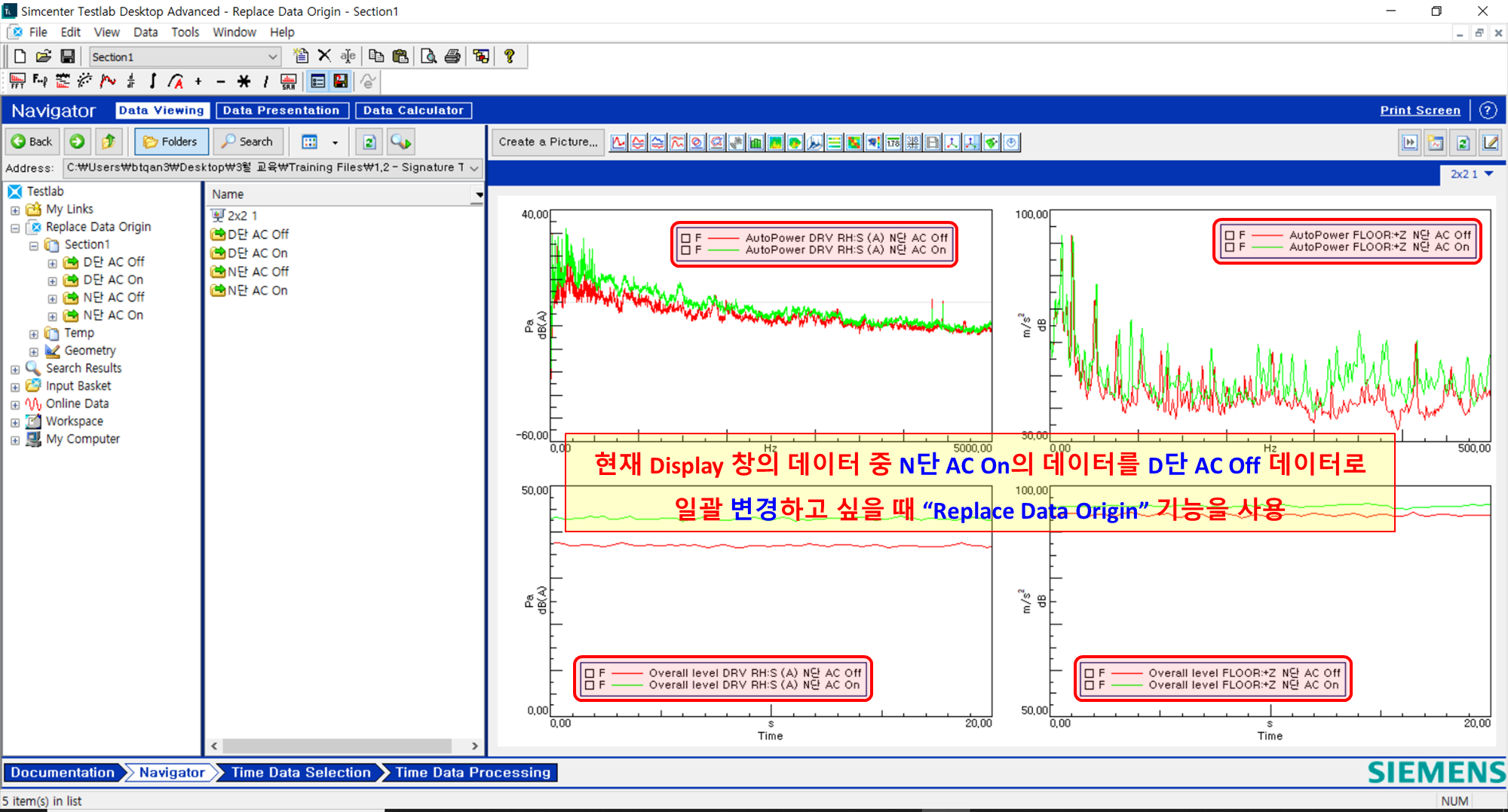This screenshot has height=812, width=1508.
Task: Click the up one level folder icon
Action: point(109,141)
